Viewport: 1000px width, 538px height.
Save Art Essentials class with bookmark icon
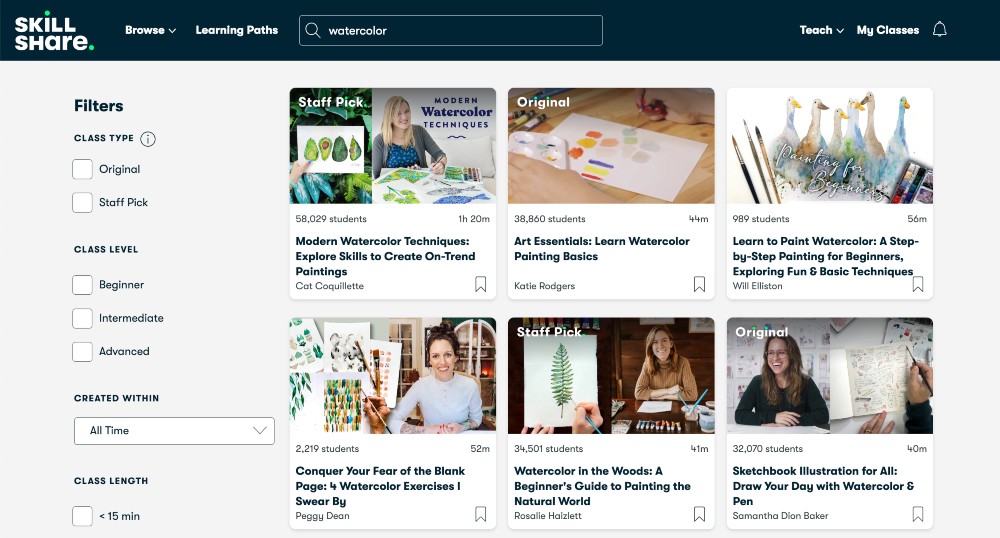699,285
